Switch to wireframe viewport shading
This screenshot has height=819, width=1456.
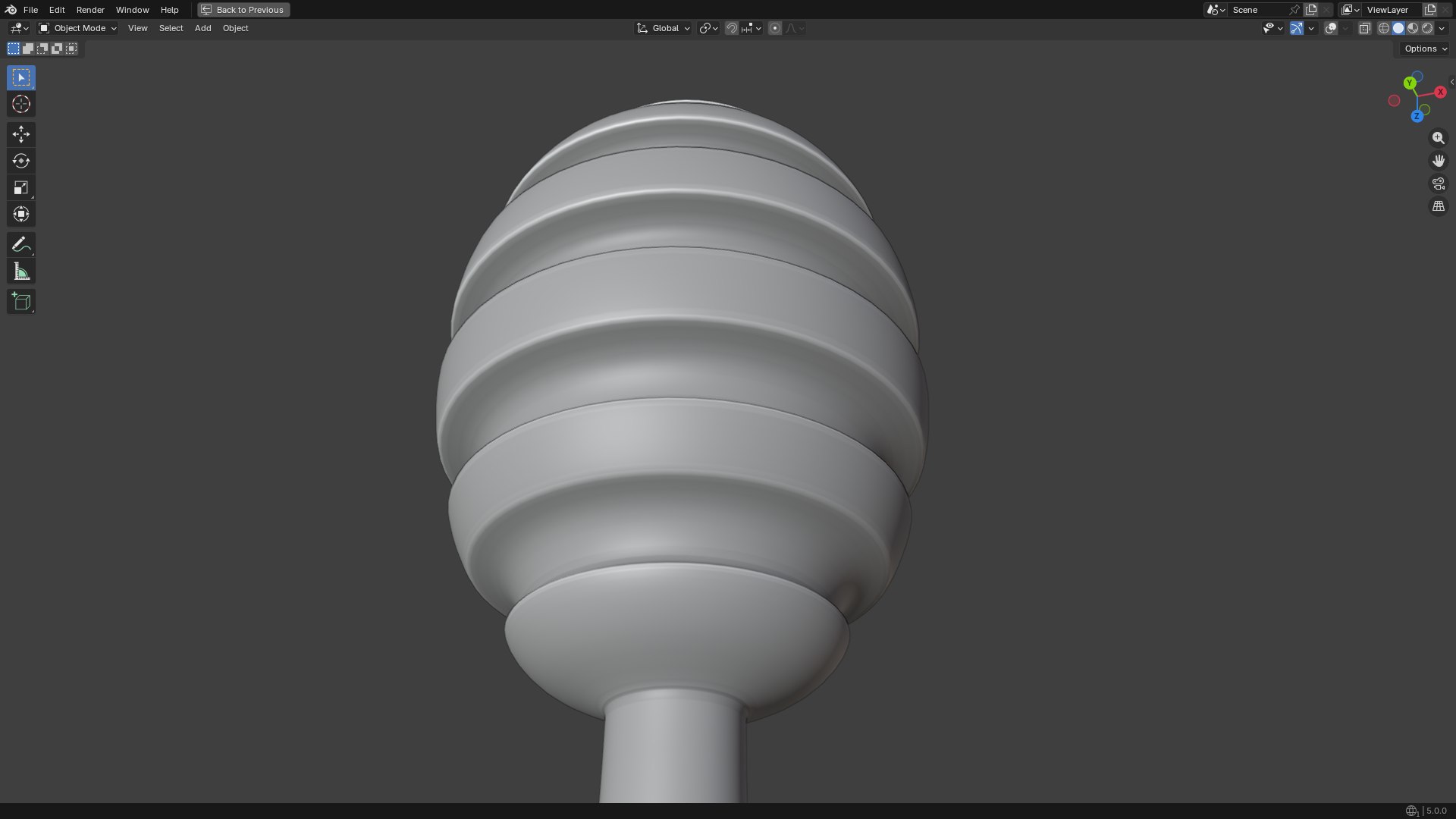point(1384,28)
